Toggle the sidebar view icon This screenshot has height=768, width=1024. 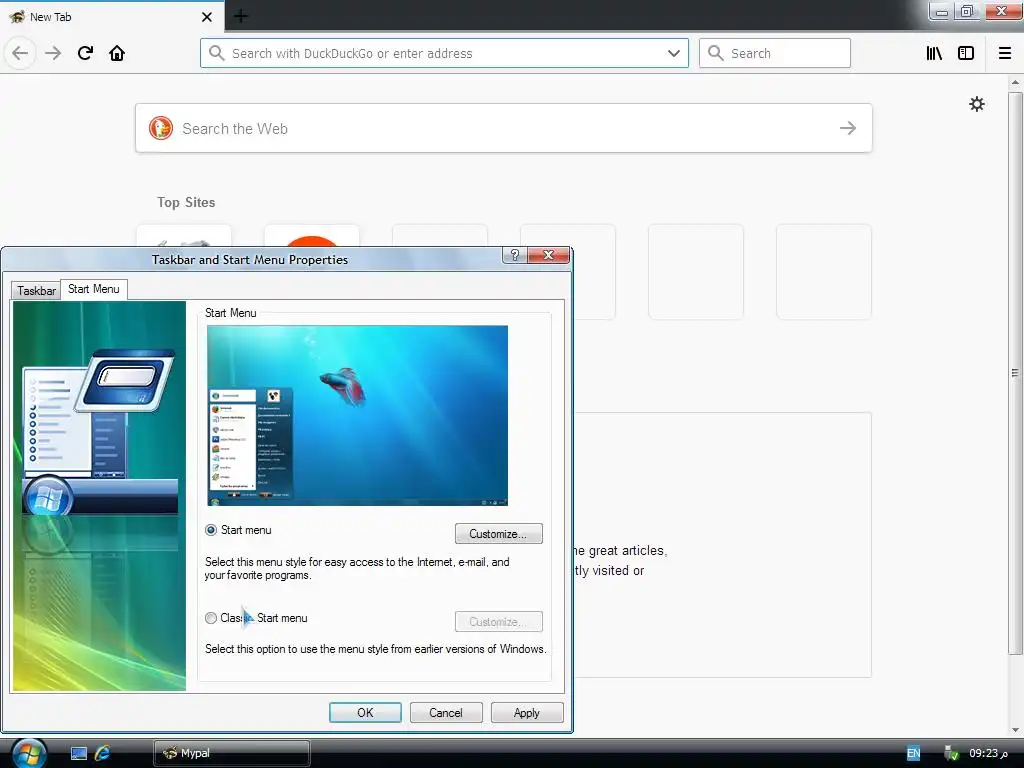click(966, 53)
